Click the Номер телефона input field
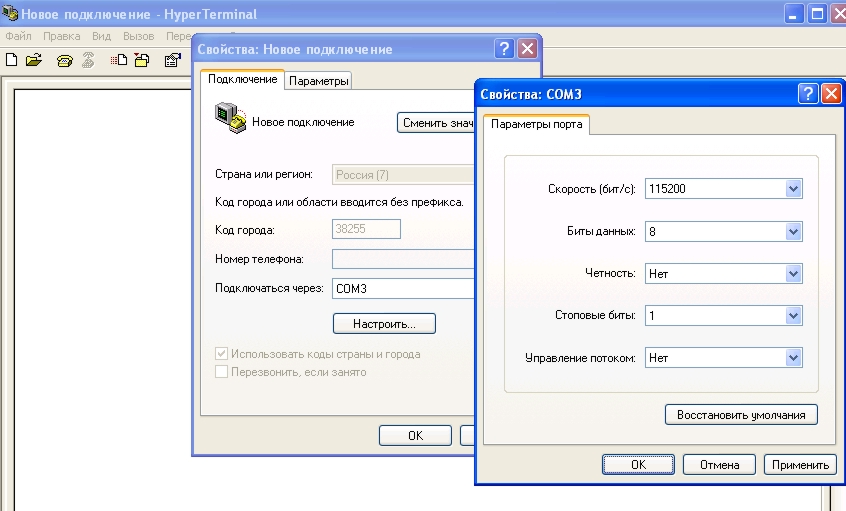846x511 pixels. coord(403,259)
